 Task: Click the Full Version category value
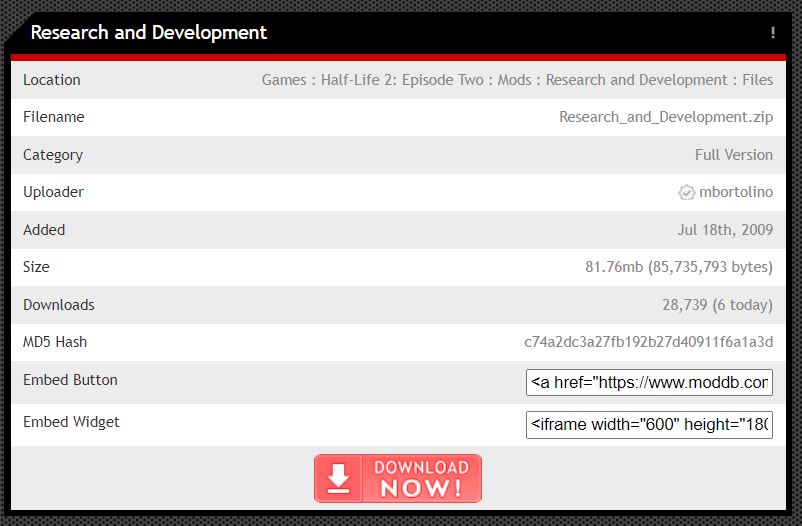pos(733,155)
